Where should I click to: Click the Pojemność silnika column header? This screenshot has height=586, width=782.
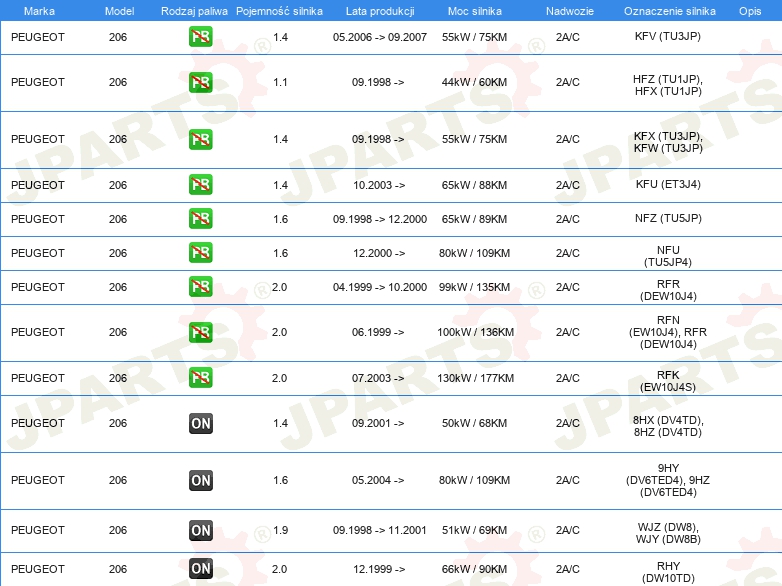279,11
